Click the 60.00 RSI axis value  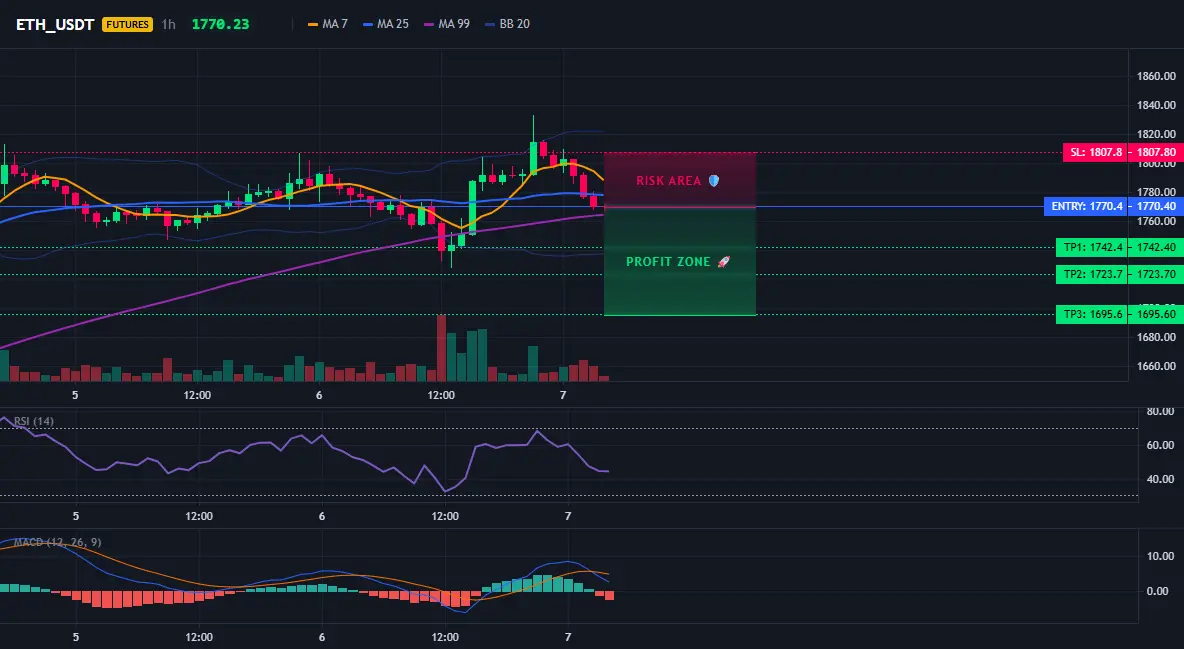tap(1161, 445)
